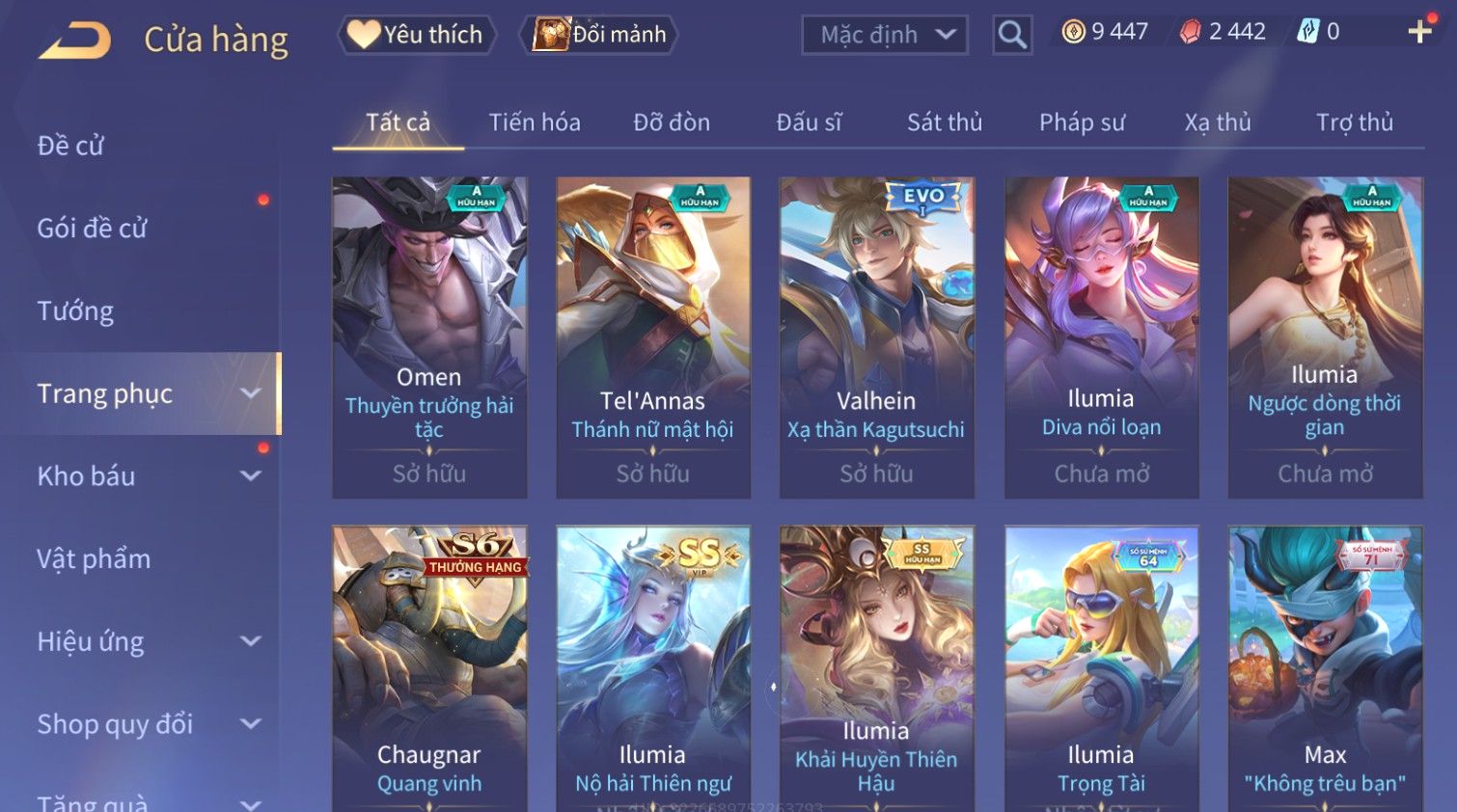Open the Mặc định sort dropdown
The width and height of the screenshot is (1457, 812).
click(885, 35)
